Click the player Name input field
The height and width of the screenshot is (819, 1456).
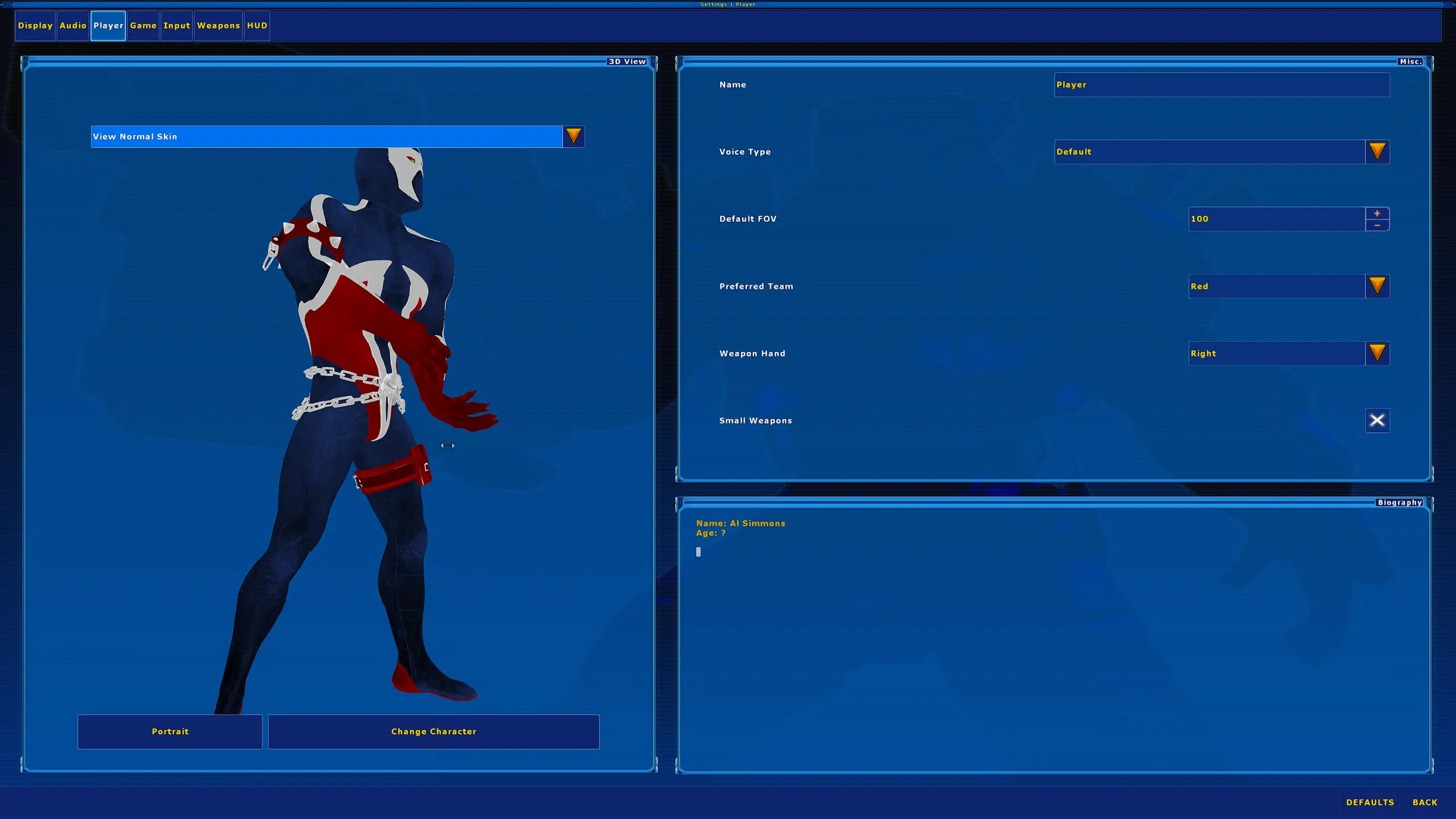[1221, 85]
